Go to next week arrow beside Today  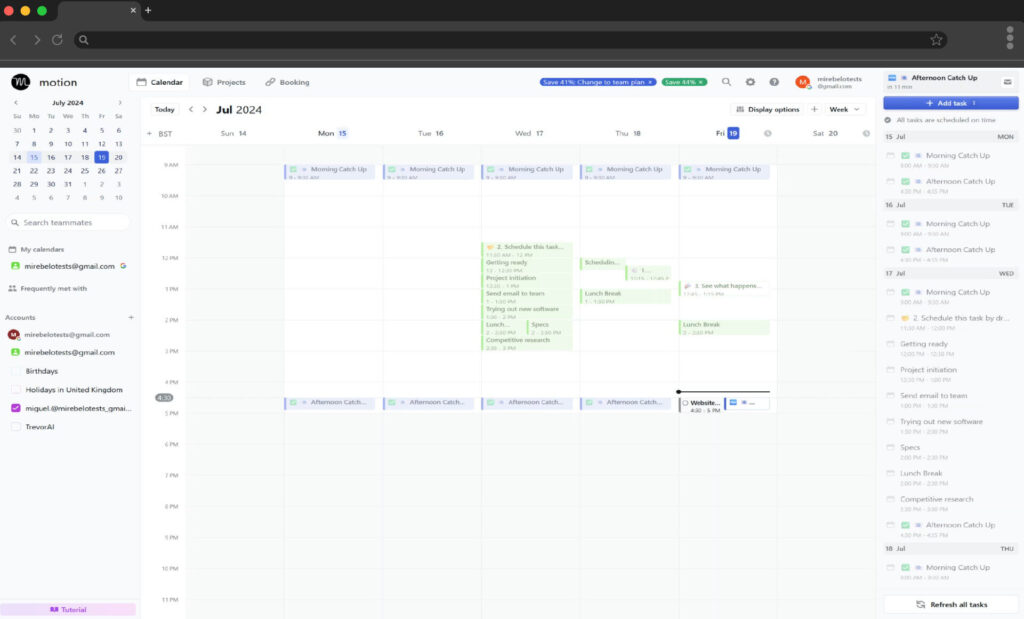click(204, 109)
